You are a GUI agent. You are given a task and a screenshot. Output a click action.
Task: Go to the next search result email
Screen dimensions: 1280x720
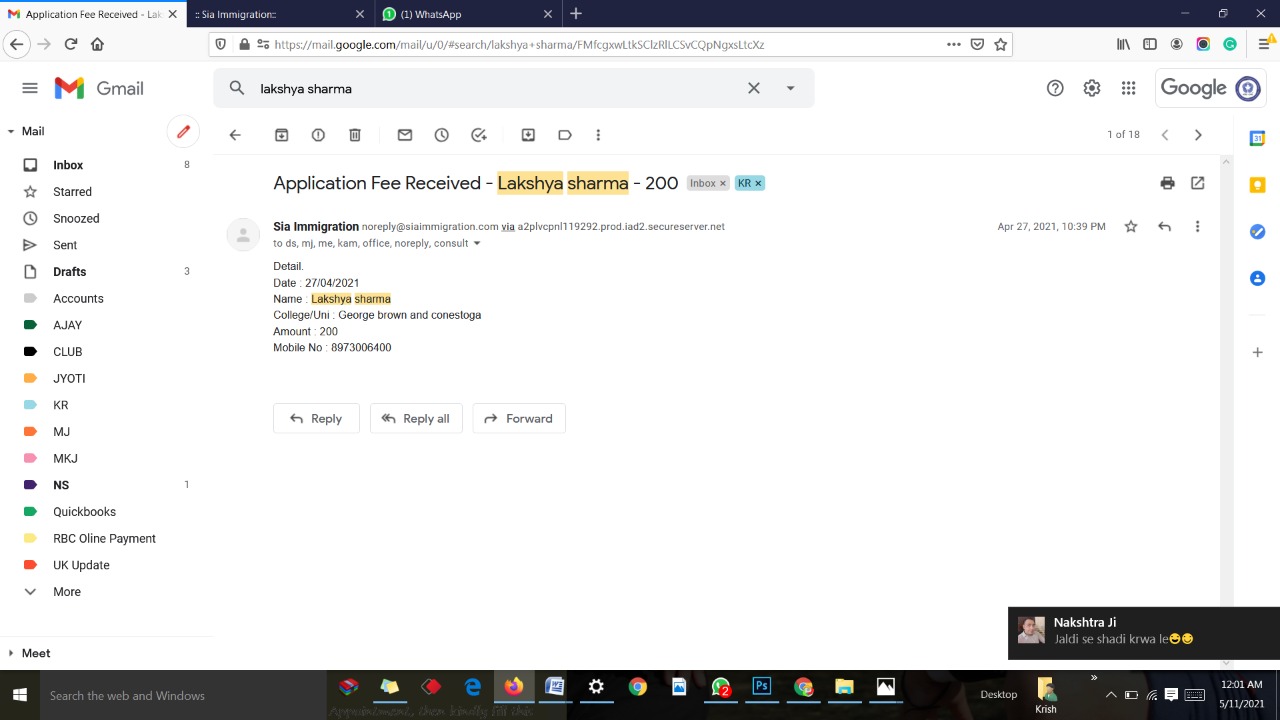1198,135
